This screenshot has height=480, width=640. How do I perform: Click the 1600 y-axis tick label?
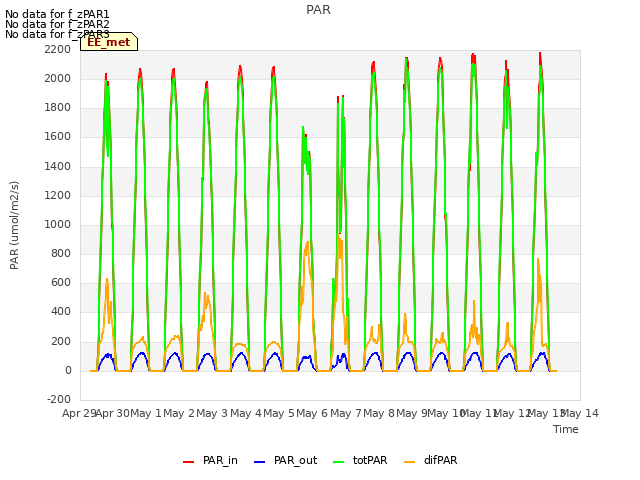click(x=58, y=137)
